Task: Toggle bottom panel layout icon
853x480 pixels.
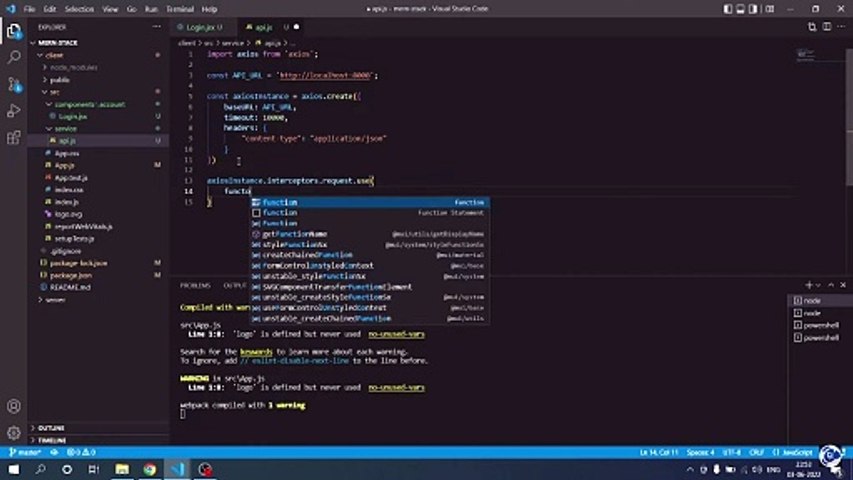Action: (x=740, y=9)
